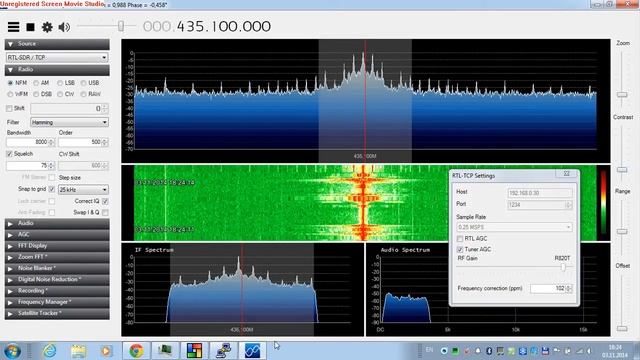Open Windows Explorer folder from taskbar
The image size is (640, 360).
(78, 351)
